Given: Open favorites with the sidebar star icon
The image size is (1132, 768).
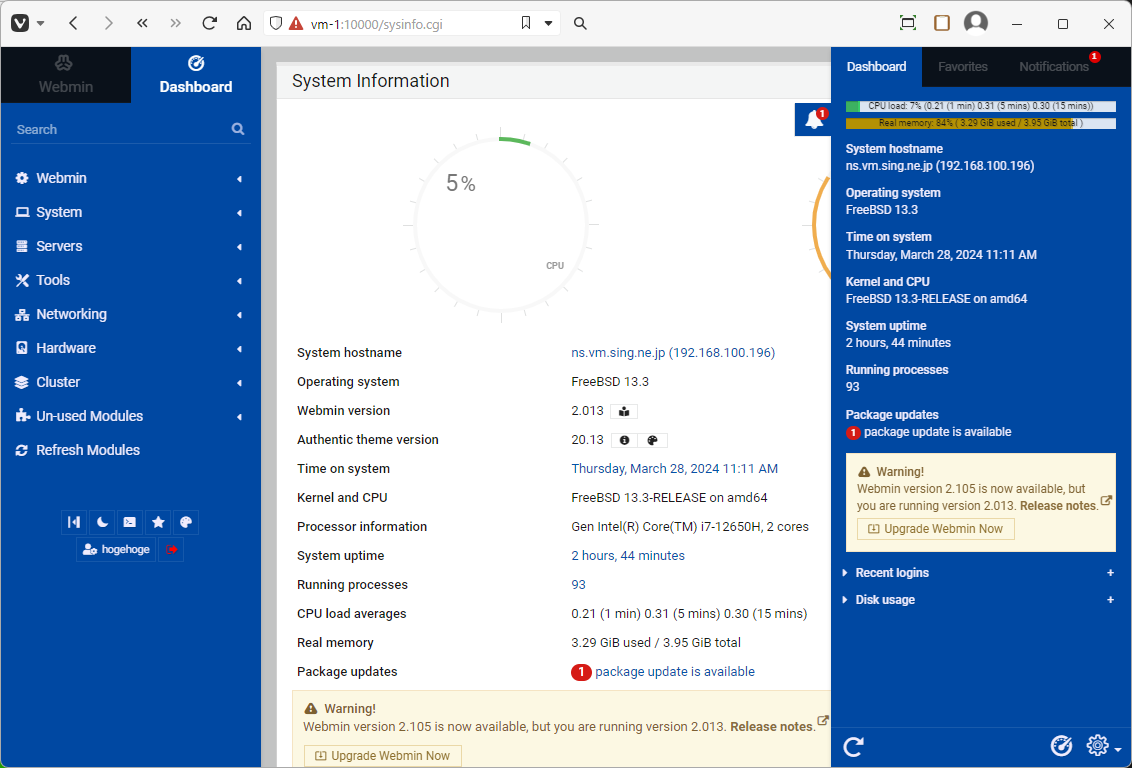Looking at the screenshot, I should (158, 522).
